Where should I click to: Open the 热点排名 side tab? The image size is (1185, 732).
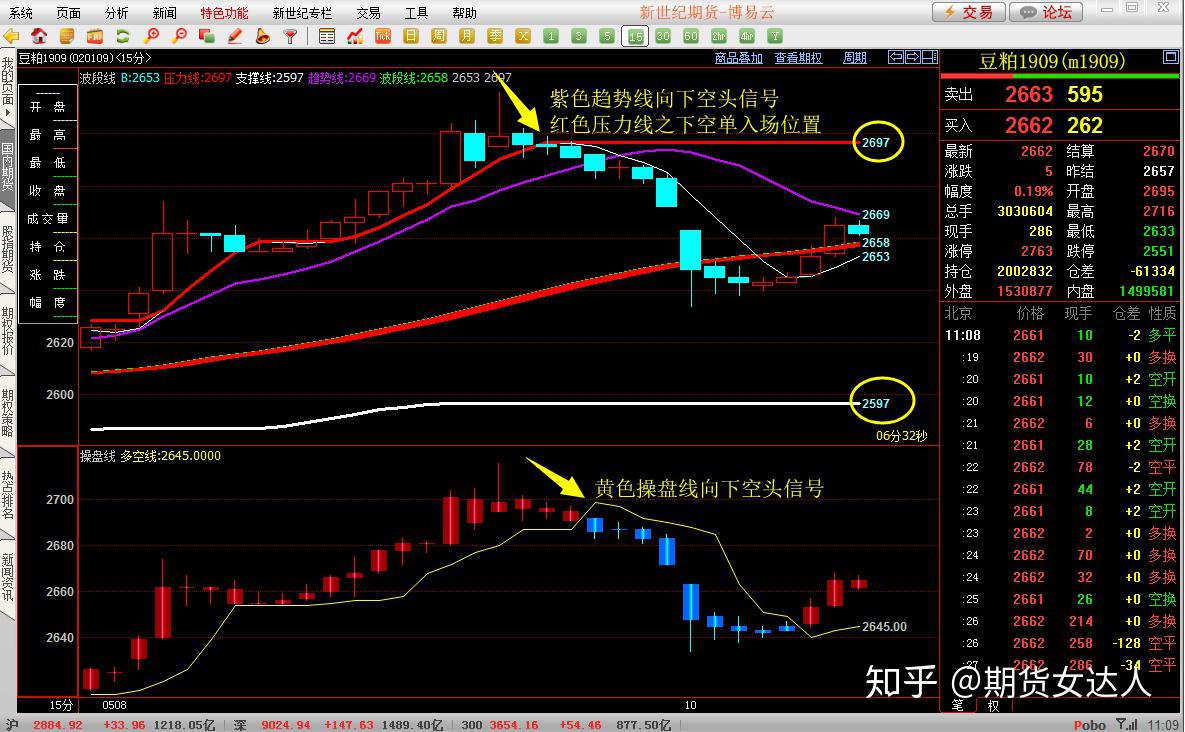pyautogui.click(x=8, y=495)
